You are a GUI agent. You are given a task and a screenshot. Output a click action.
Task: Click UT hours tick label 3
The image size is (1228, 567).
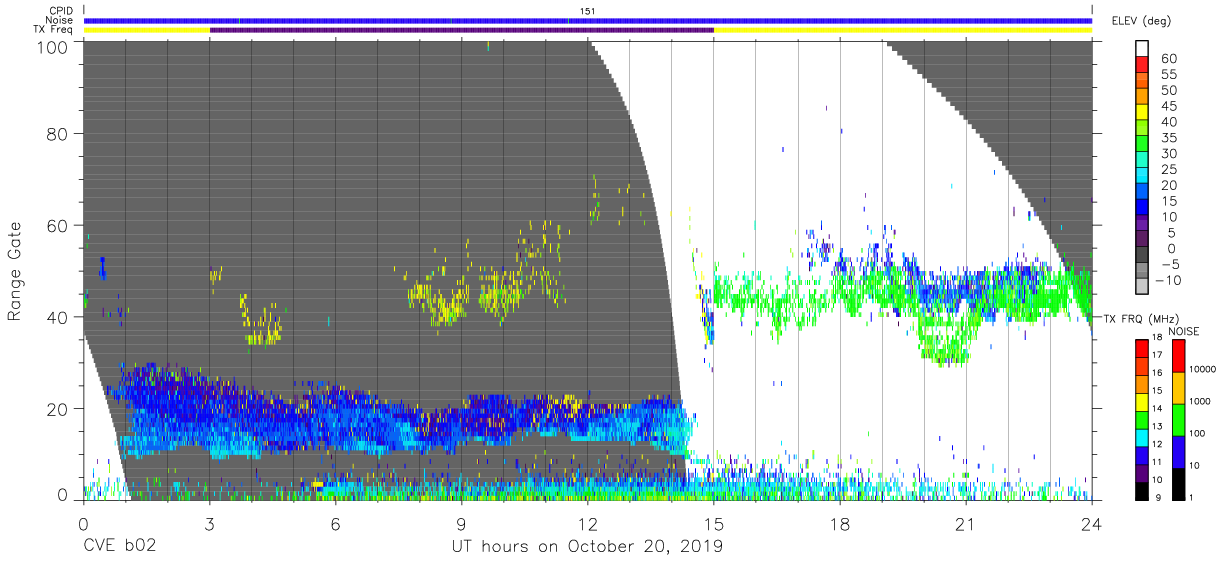click(210, 524)
